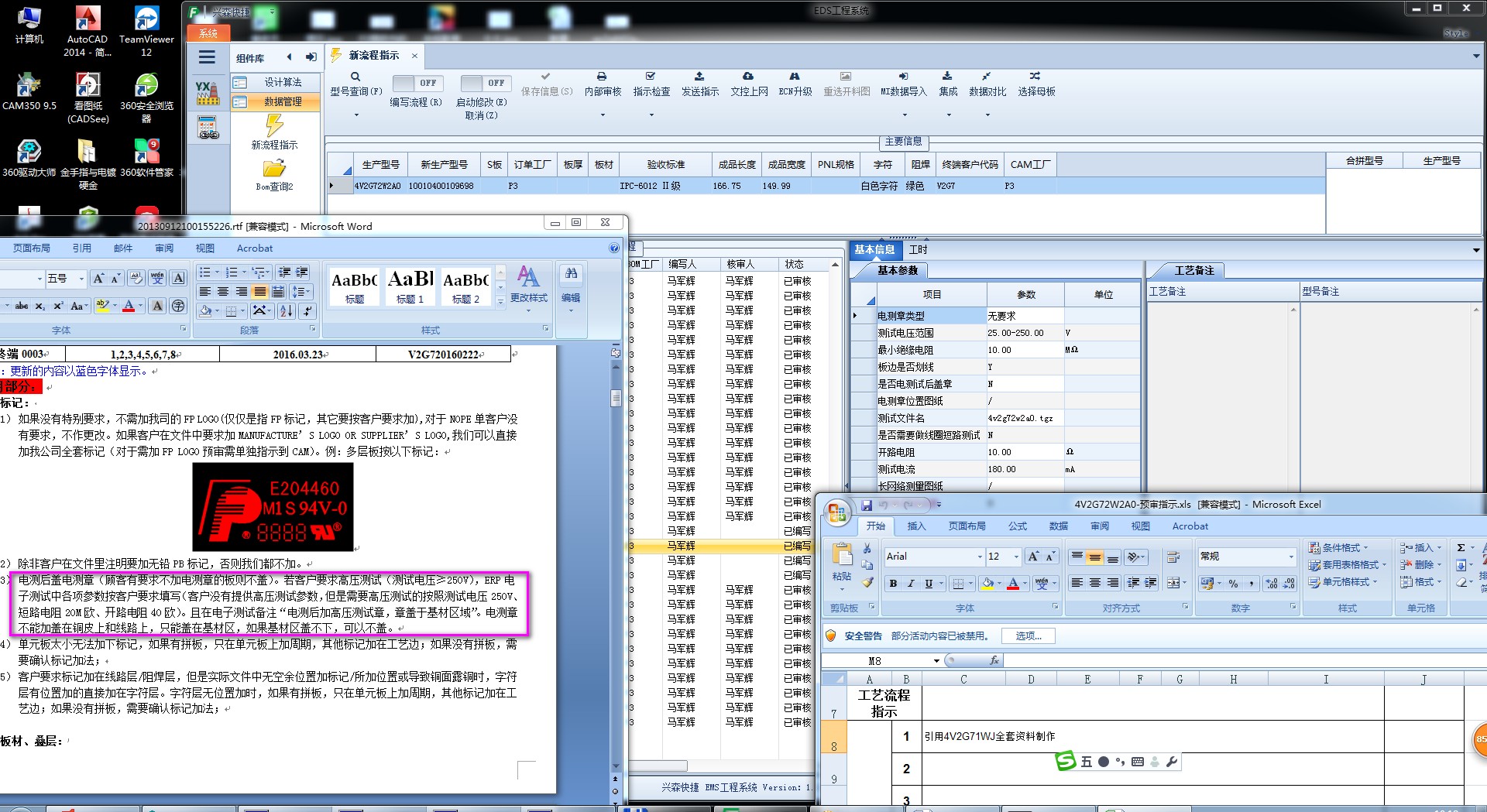1487x812 pixels.
Task: Open 更改样式 dropdown in Word
Action: [x=529, y=288]
